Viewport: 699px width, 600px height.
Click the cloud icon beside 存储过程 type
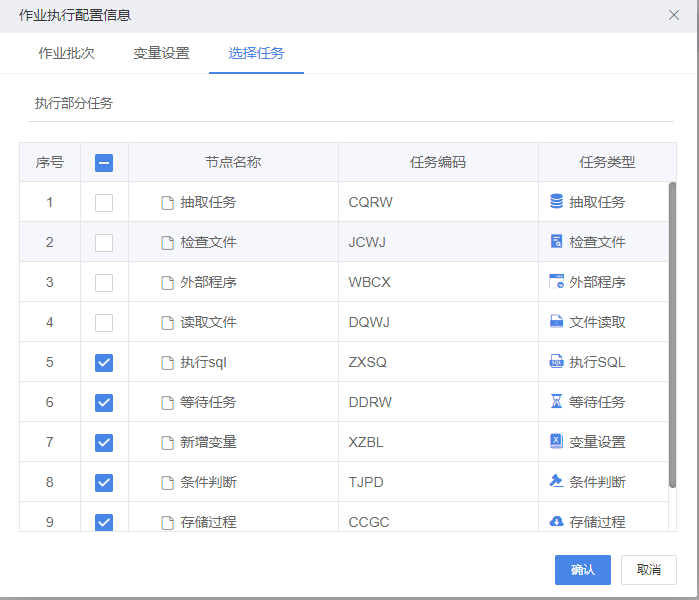tap(556, 521)
